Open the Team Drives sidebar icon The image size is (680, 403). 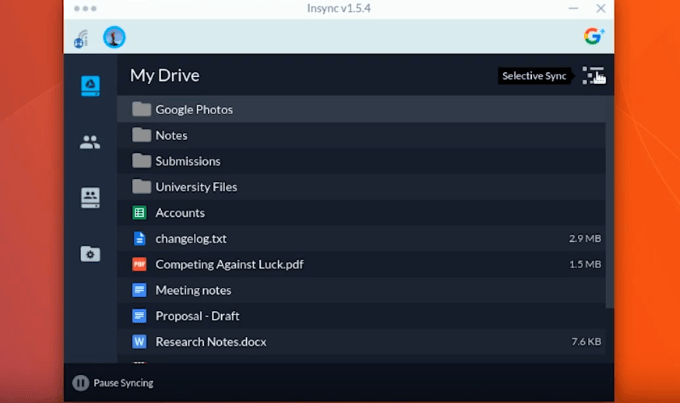90,198
